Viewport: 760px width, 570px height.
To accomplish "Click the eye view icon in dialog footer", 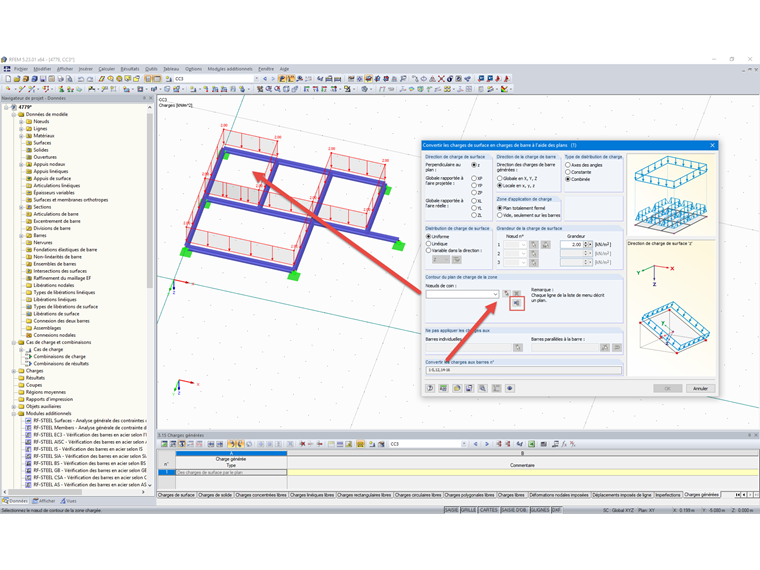I will (509, 388).
